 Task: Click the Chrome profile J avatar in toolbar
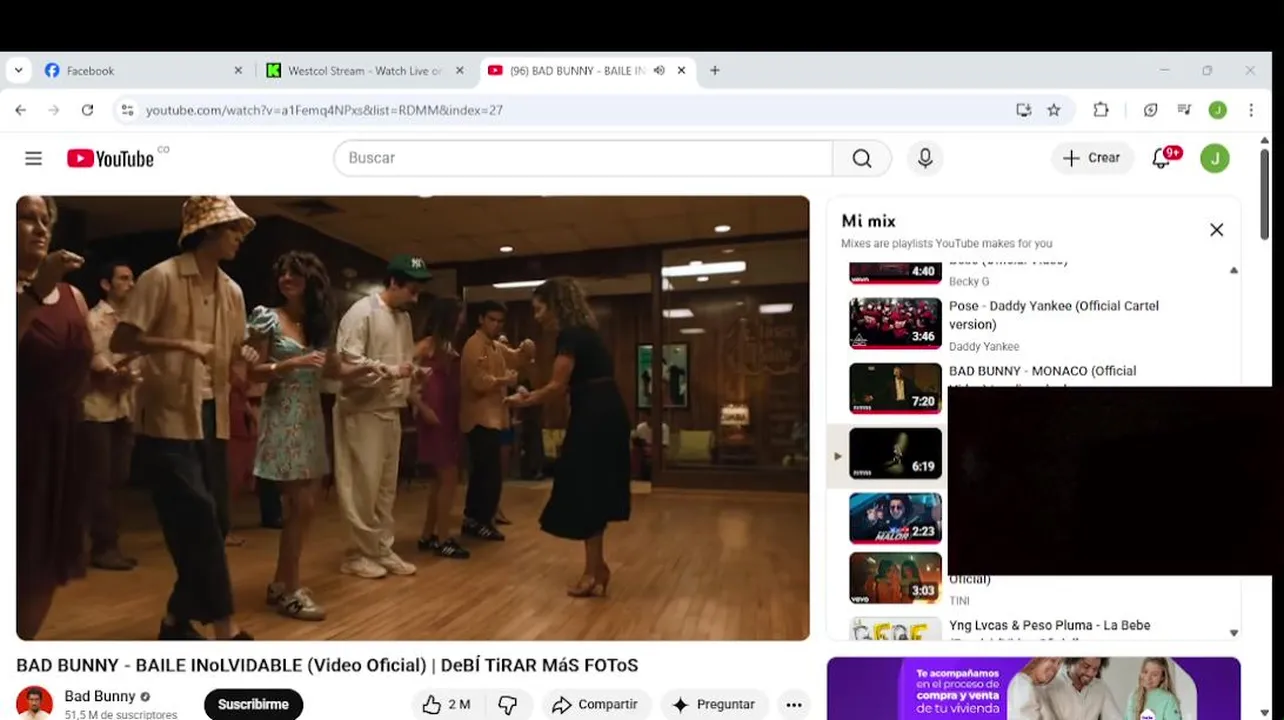tap(1217, 110)
